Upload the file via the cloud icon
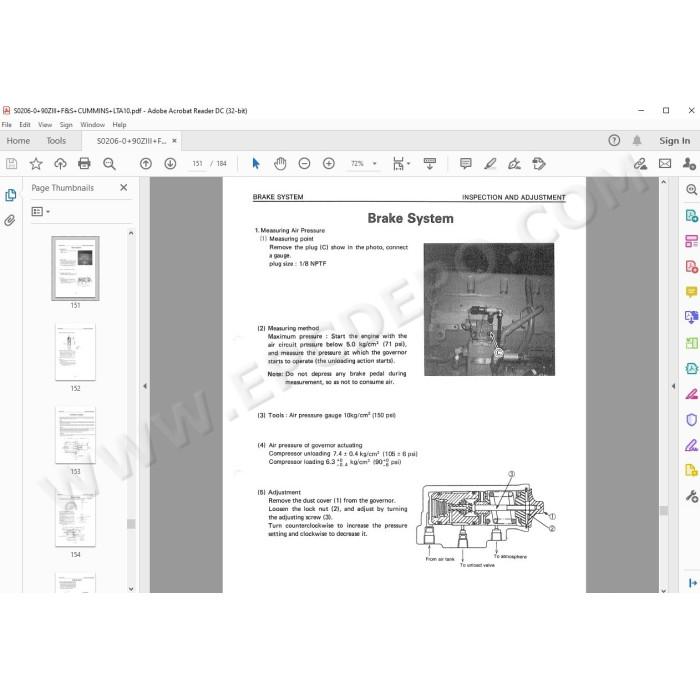This screenshot has width=700, height=700. coord(60,164)
